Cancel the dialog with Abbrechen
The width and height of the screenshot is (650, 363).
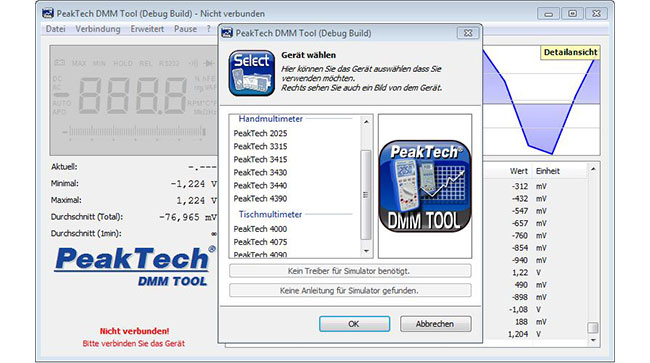pyautogui.click(x=435, y=324)
